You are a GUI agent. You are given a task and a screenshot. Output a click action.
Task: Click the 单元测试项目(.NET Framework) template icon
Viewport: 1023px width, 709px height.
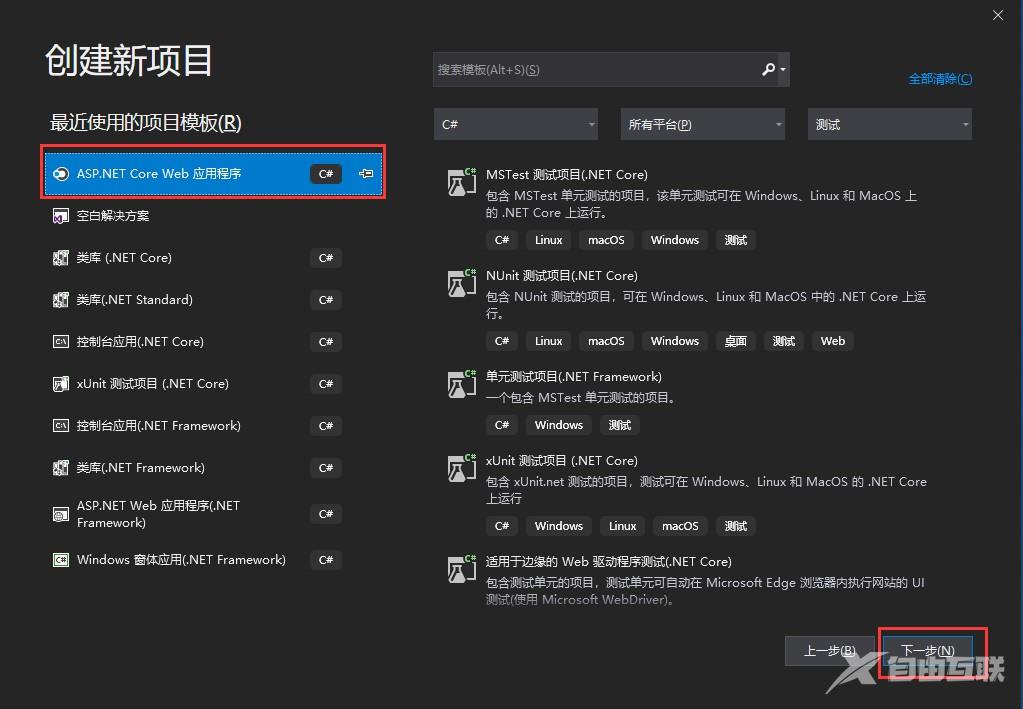461,384
